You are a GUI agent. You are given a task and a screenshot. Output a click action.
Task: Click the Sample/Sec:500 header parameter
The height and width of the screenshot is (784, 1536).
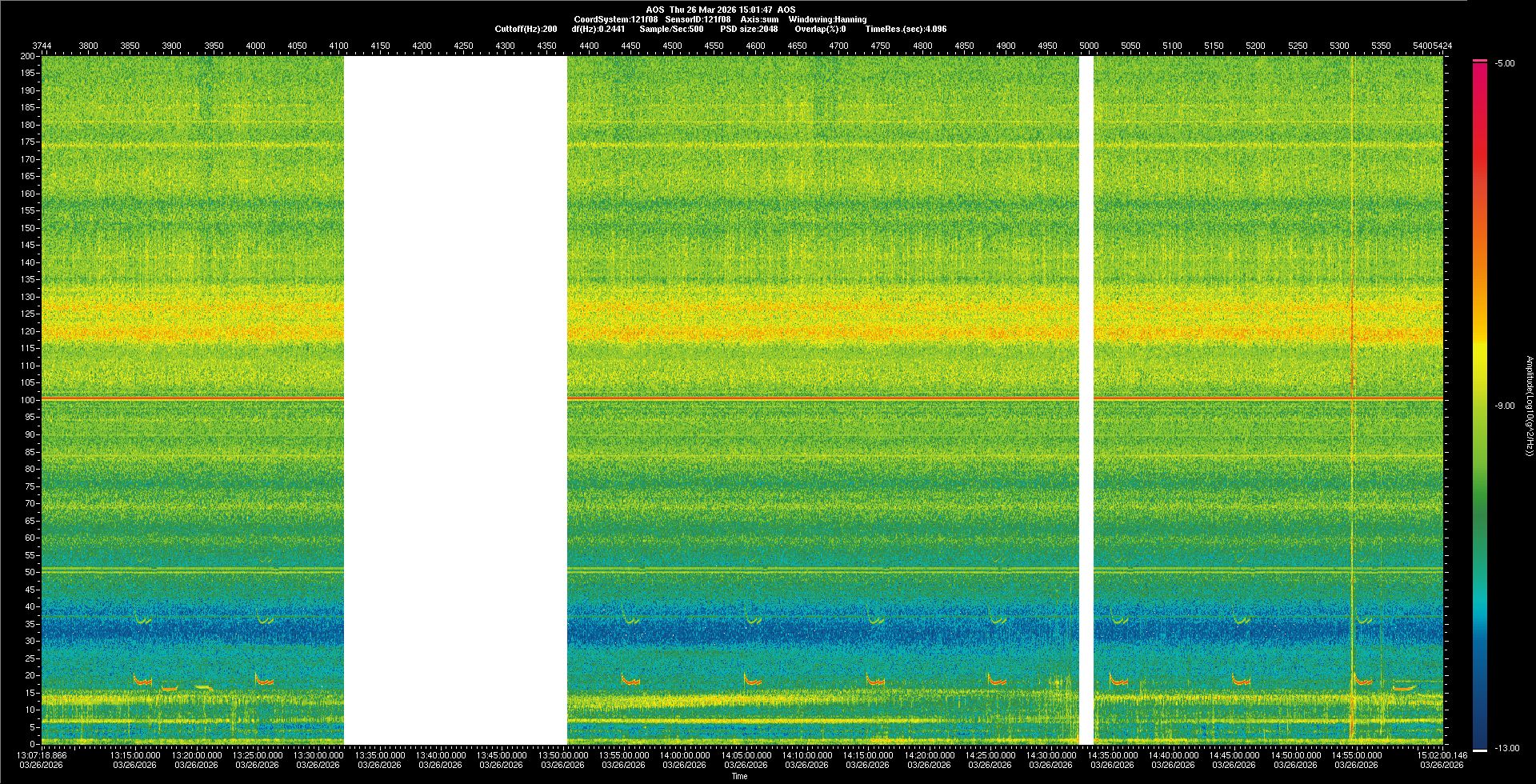[671, 30]
